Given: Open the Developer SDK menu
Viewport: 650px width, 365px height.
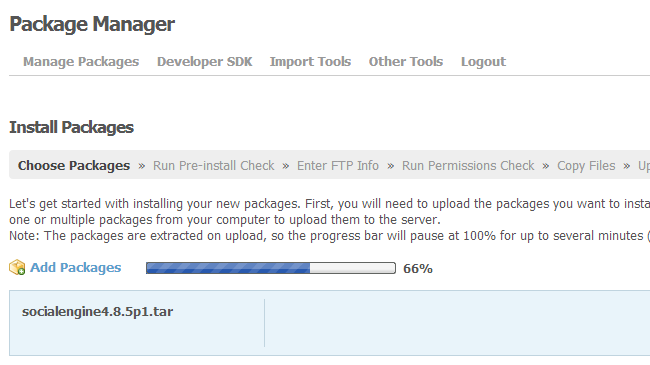Looking at the screenshot, I should pyautogui.click(x=205, y=62).
